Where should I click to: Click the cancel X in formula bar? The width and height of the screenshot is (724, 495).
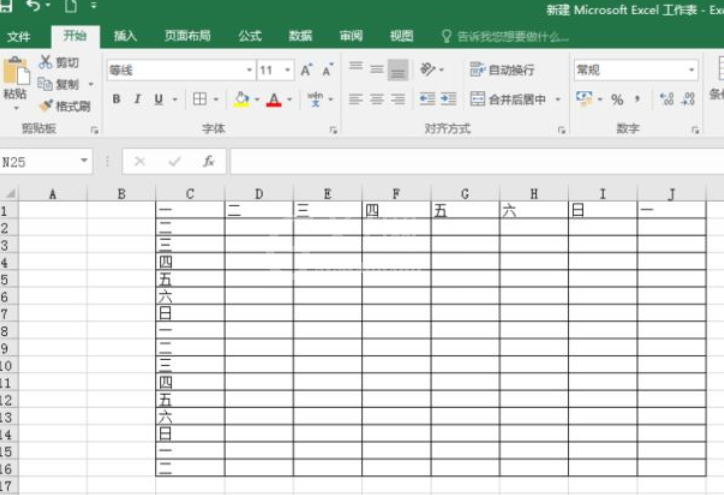coord(139,161)
